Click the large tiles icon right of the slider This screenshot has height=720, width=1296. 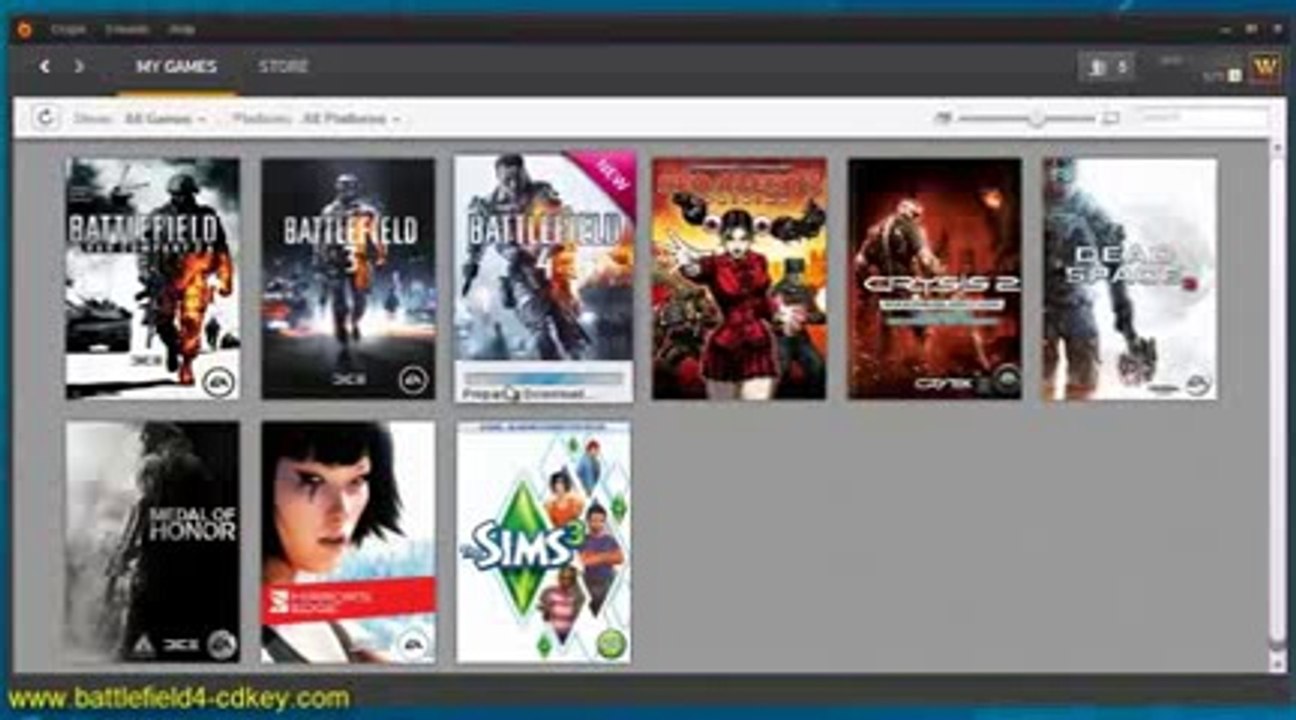pyautogui.click(x=1110, y=118)
